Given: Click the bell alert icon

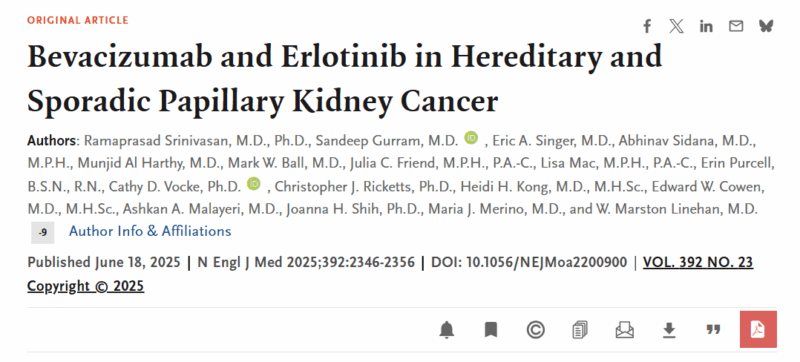Looking at the screenshot, I should pos(446,330).
